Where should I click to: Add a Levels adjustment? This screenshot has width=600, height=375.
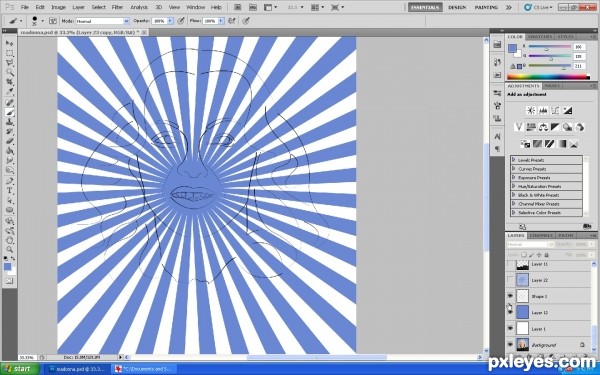543,111
